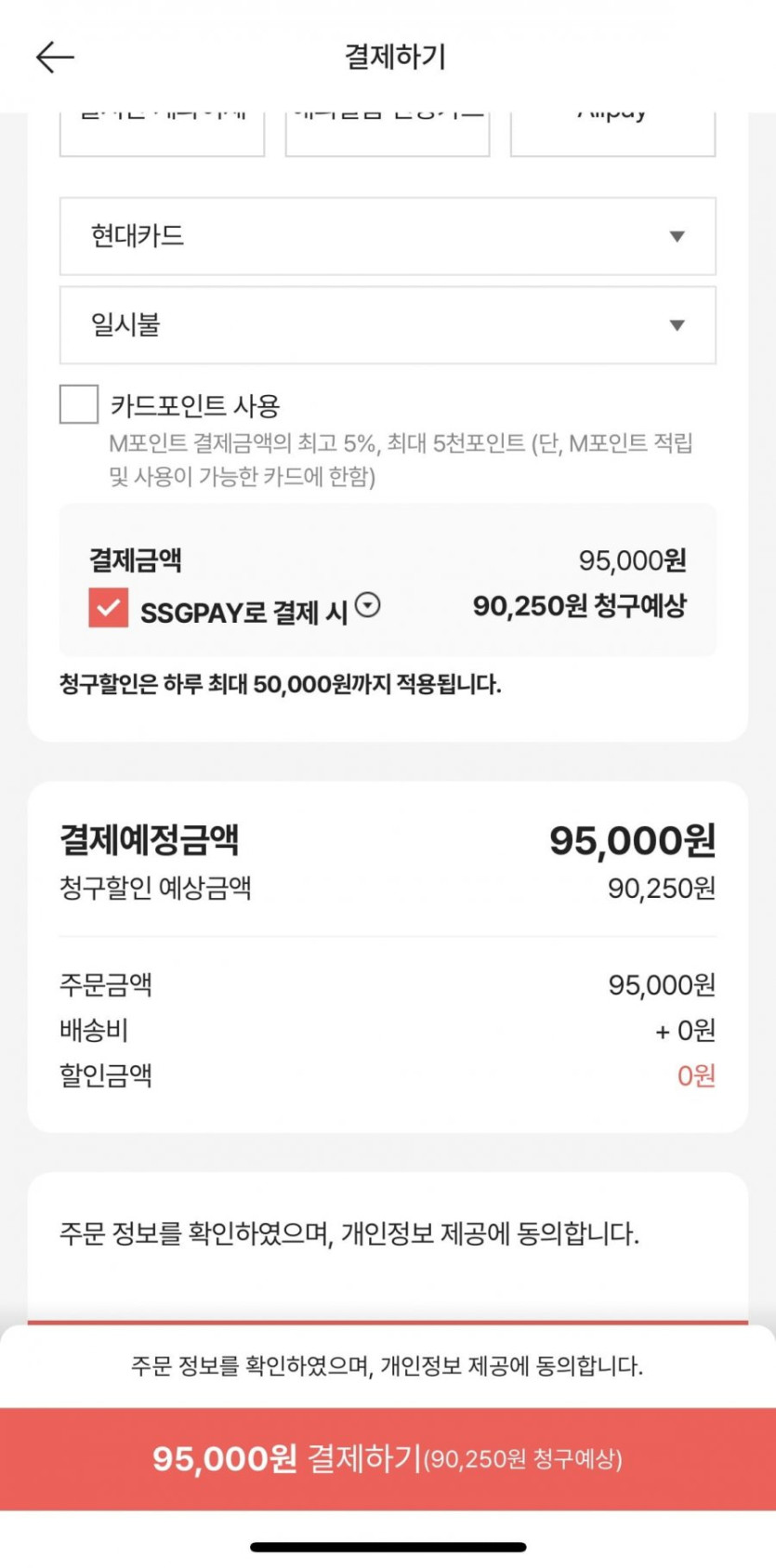Viewport: 776px width, 1568px height.
Task: Tap the circled chevron beside SSGPAY로 결제 시
Action: point(368,606)
